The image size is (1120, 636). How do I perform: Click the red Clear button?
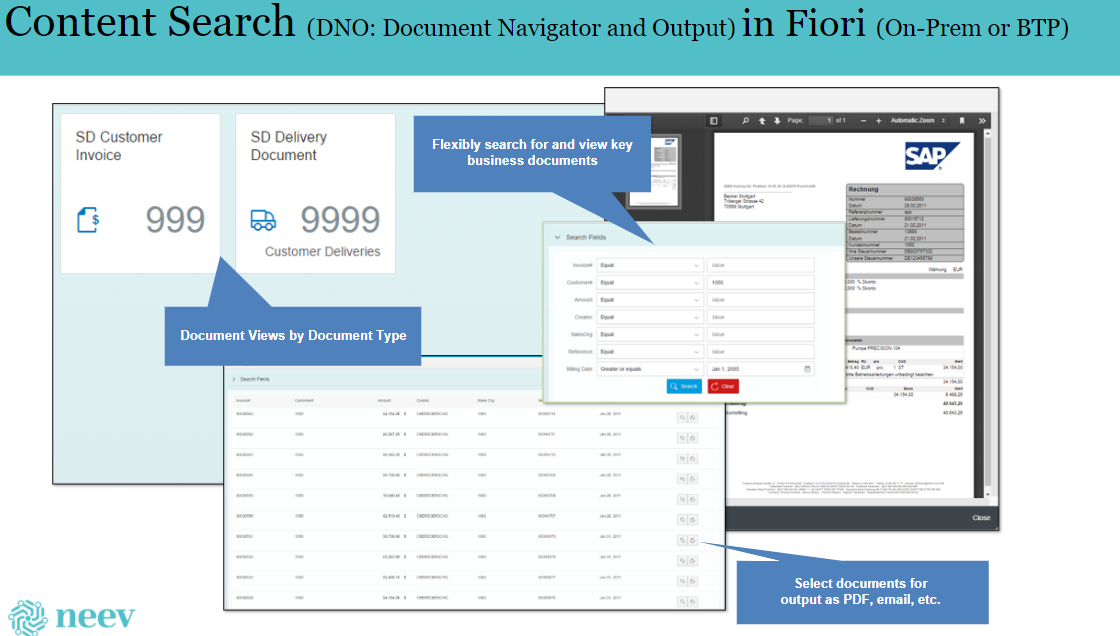pyautogui.click(x=723, y=386)
